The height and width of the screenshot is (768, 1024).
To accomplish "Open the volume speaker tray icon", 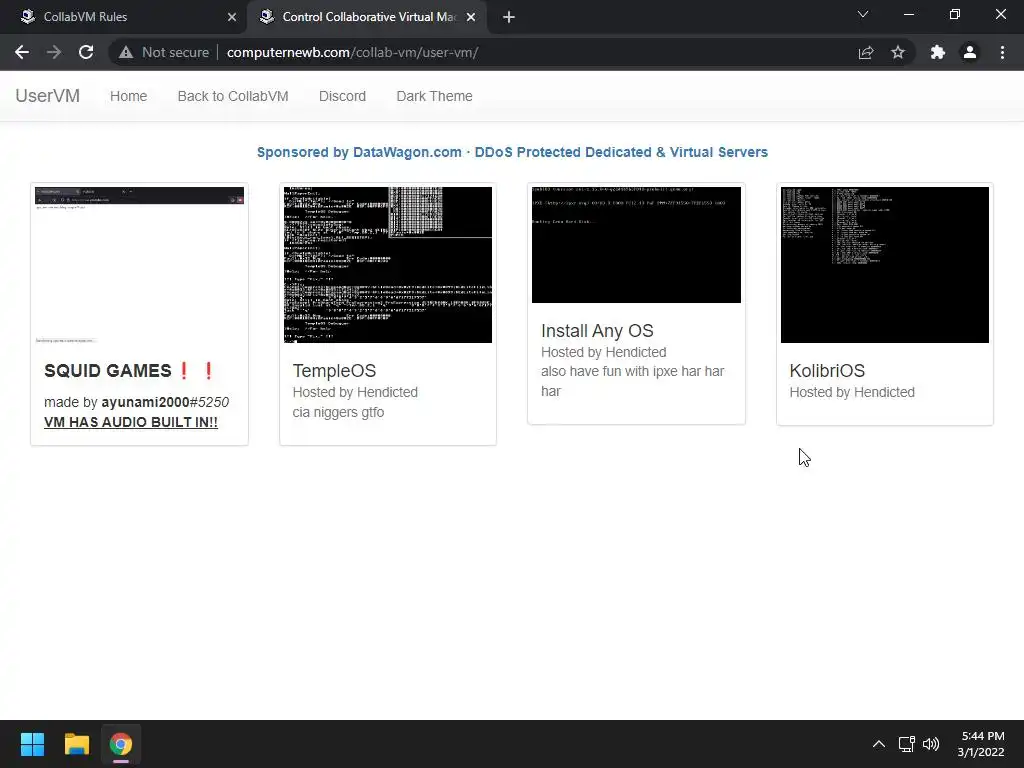I will point(931,744).
